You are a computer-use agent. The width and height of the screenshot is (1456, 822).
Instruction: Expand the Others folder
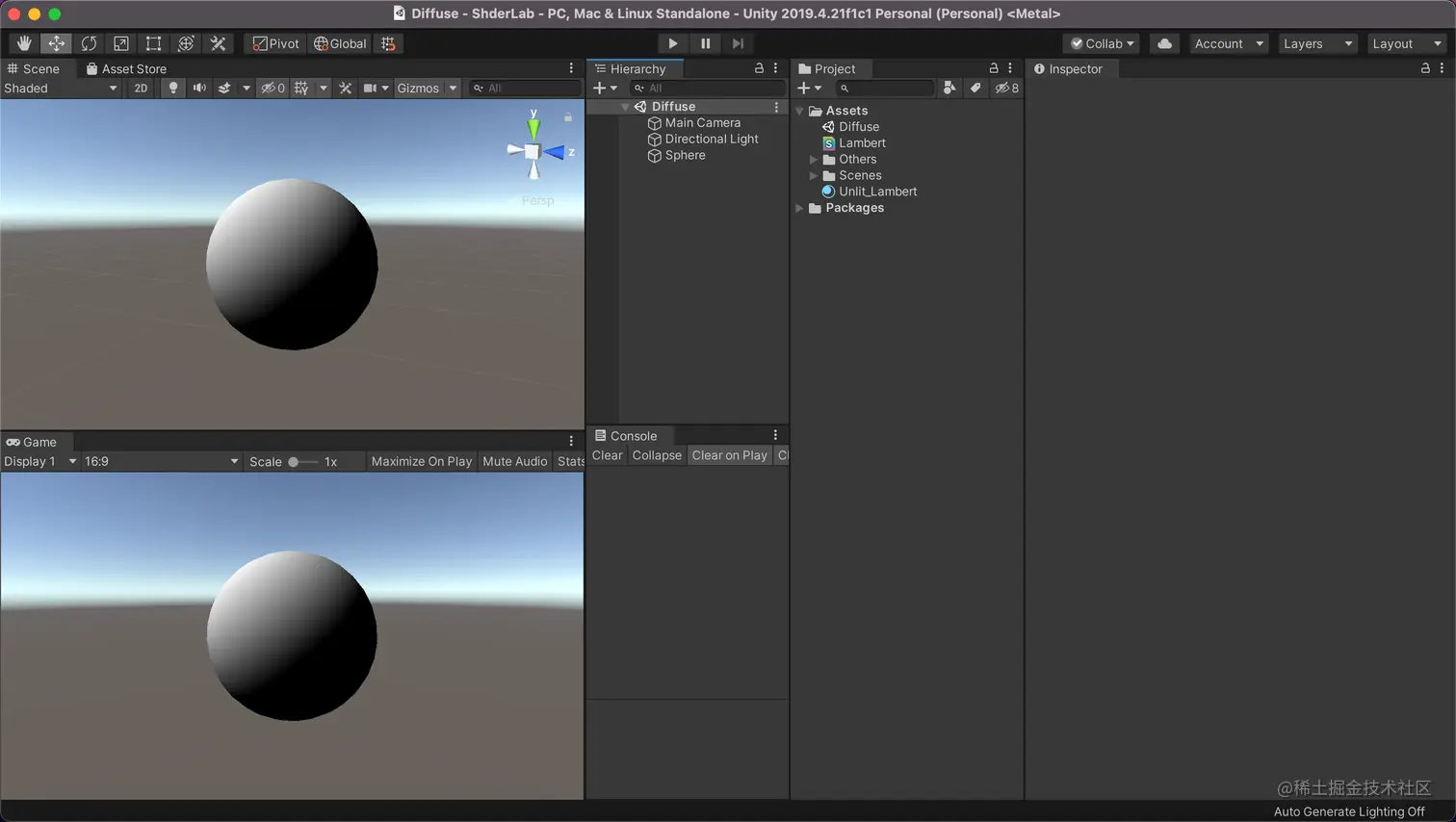pos(814,159)
